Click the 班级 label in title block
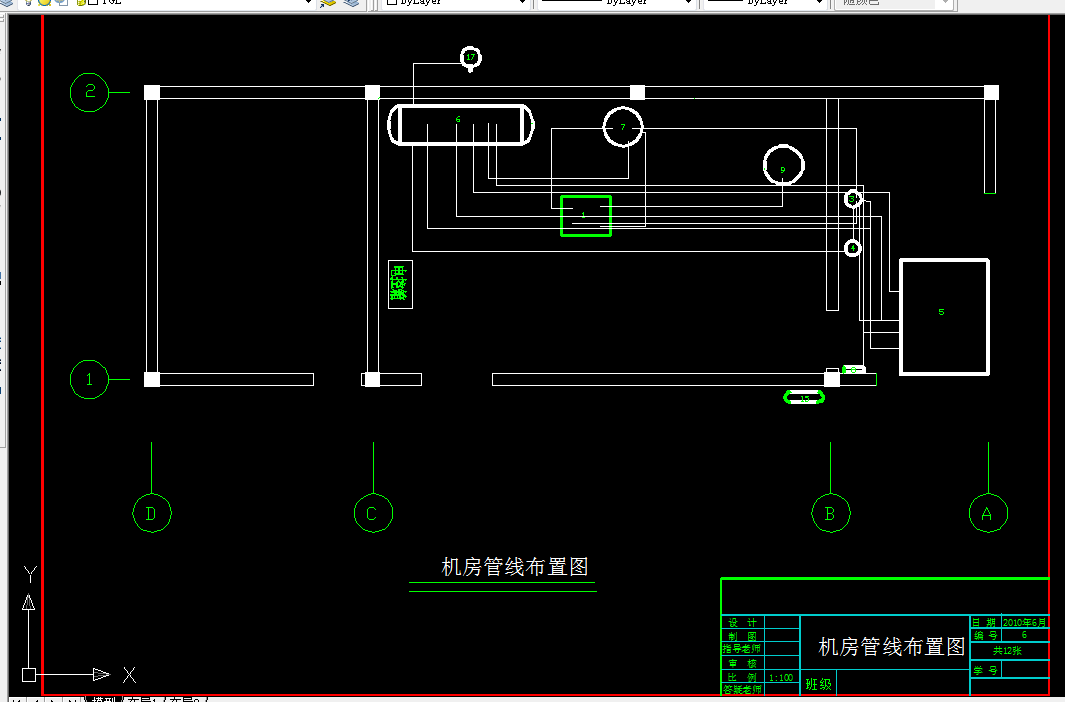Screen dimensions: 1065x702 click(818, 684)
